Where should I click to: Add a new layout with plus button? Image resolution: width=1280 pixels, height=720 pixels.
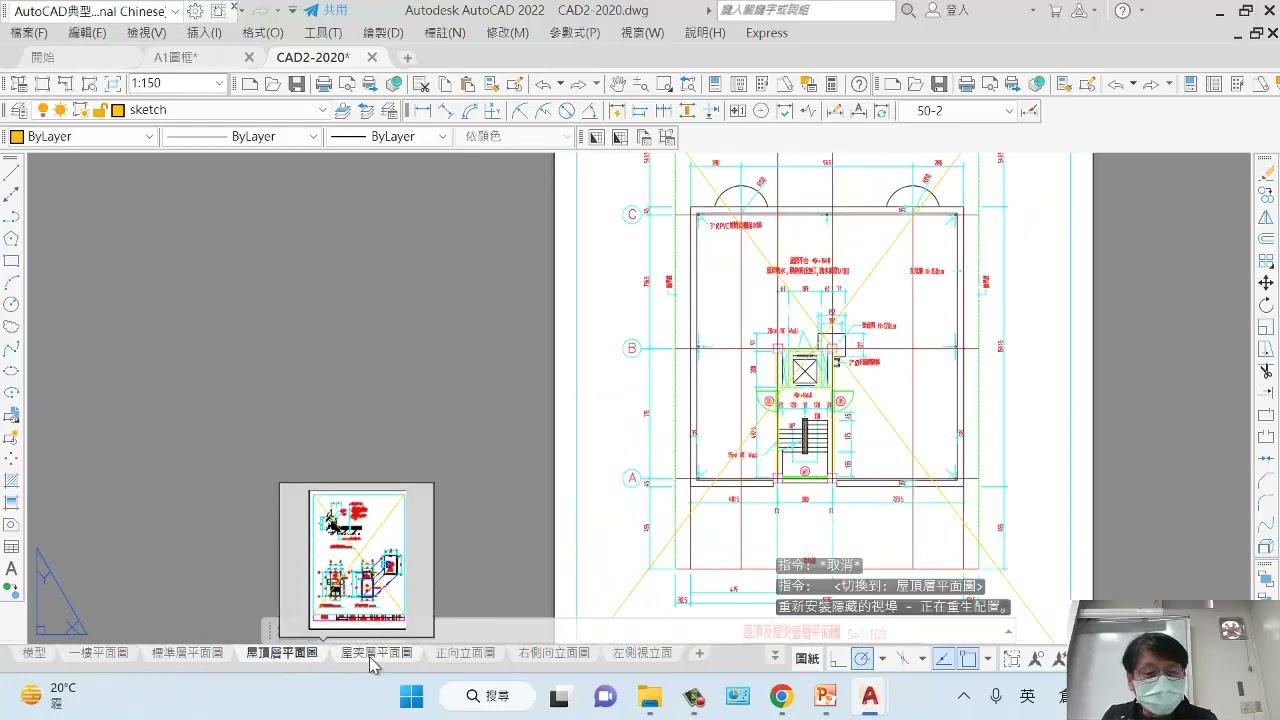(x=699, y=653)
